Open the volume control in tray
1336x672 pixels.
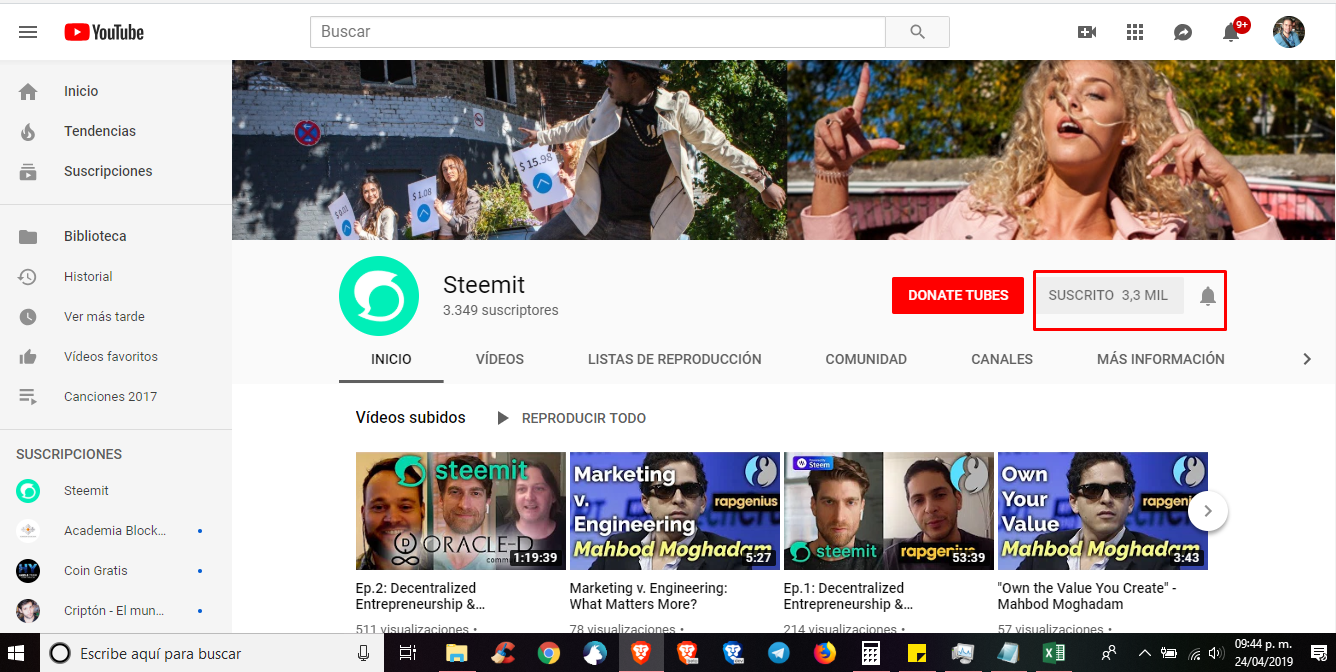click(x=1216, y=653)
